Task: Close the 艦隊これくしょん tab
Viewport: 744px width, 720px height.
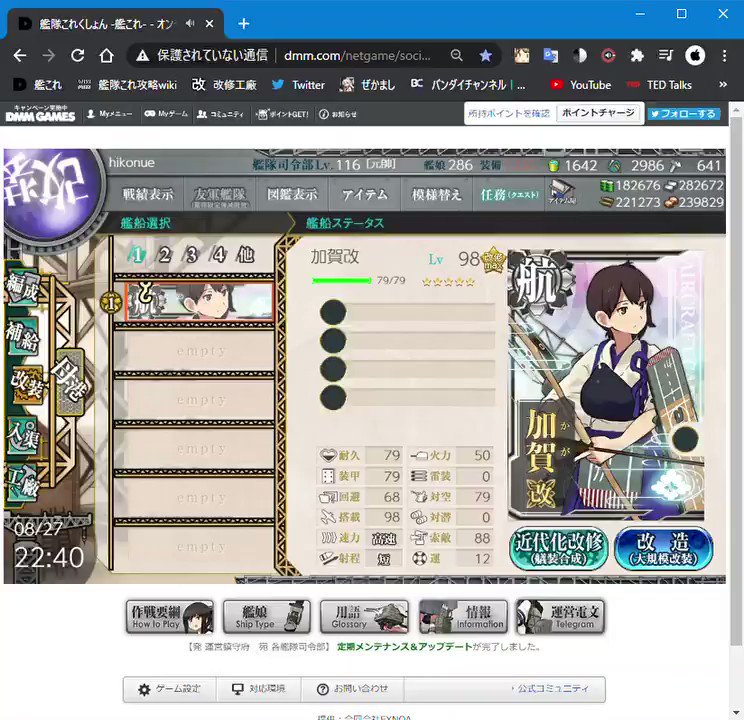Action: click(x=209, y=23)
